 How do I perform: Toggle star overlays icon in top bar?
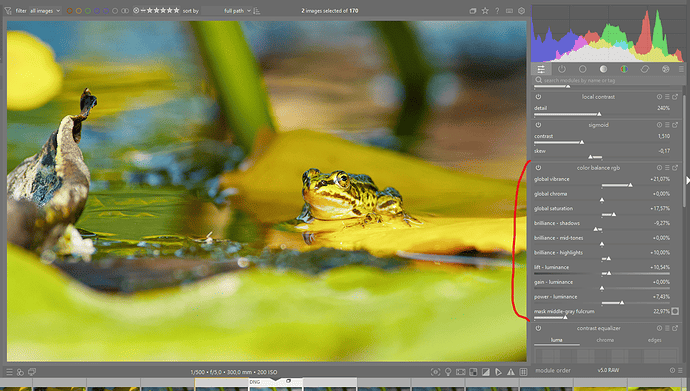485,11
